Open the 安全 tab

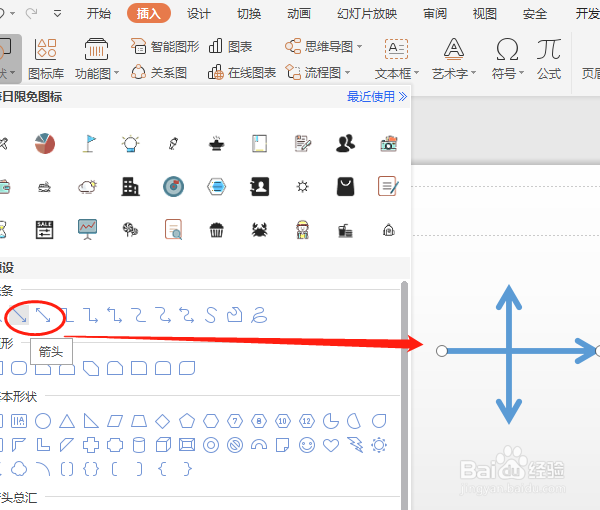point(535,14)
